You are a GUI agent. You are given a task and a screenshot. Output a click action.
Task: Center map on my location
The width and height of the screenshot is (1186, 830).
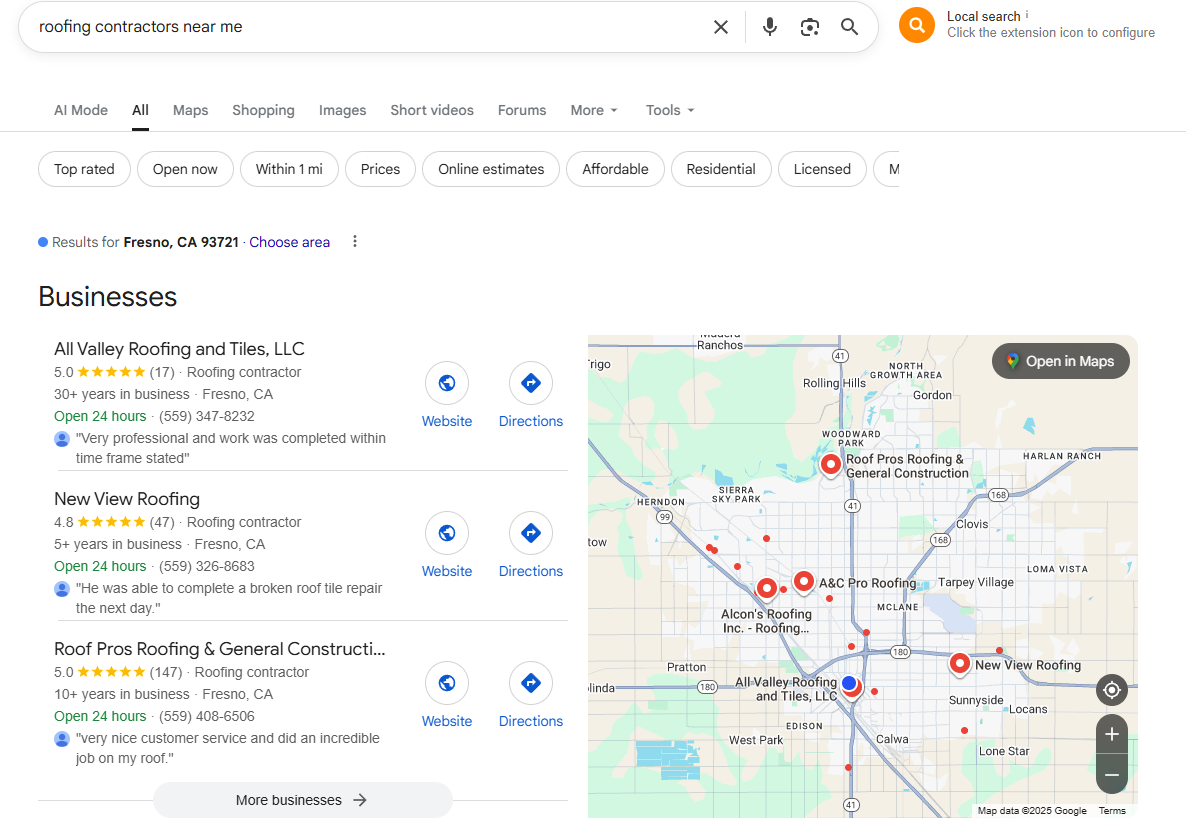(1111, 690)
